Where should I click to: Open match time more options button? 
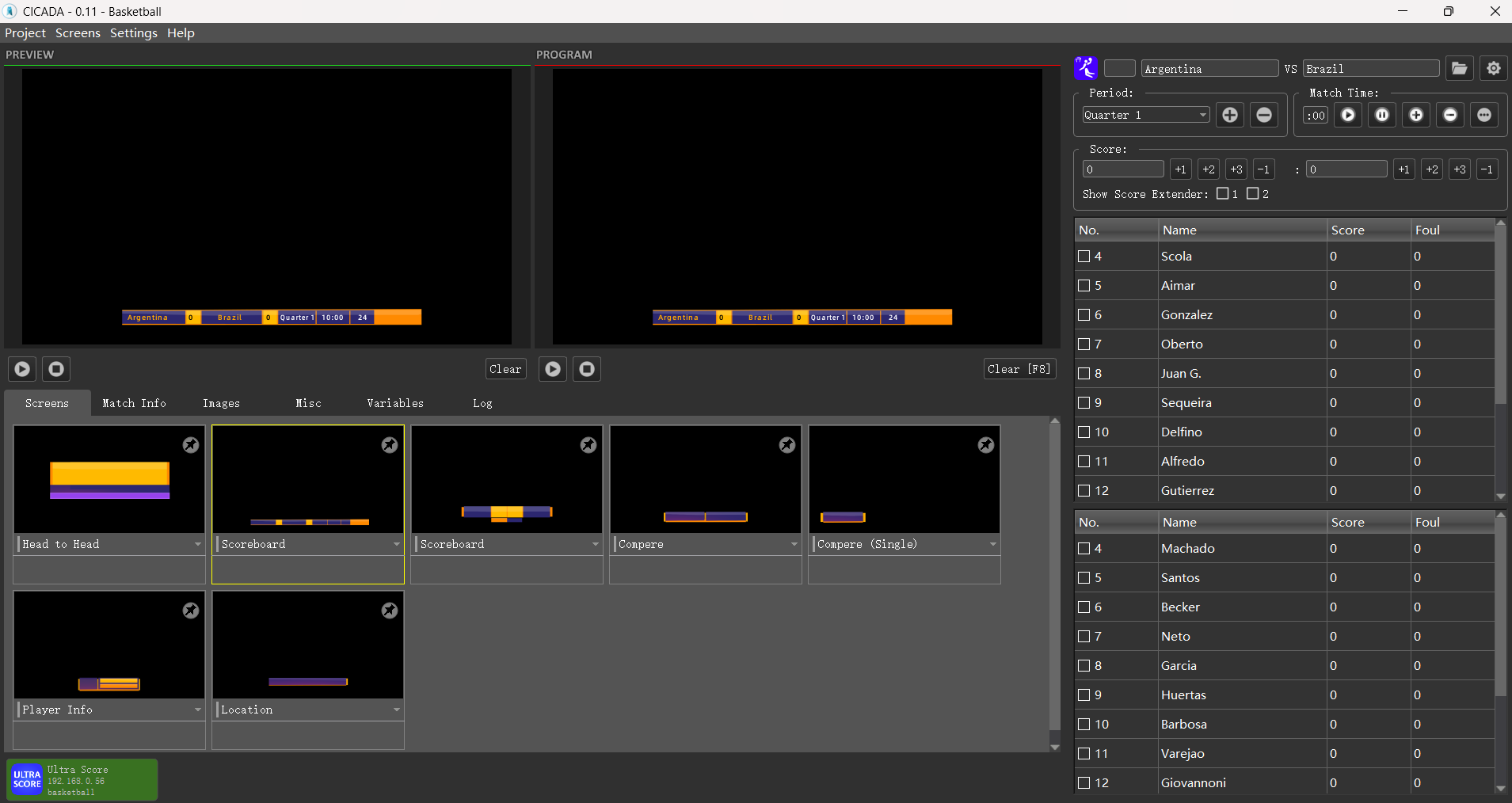click(x=1484, y=116)
